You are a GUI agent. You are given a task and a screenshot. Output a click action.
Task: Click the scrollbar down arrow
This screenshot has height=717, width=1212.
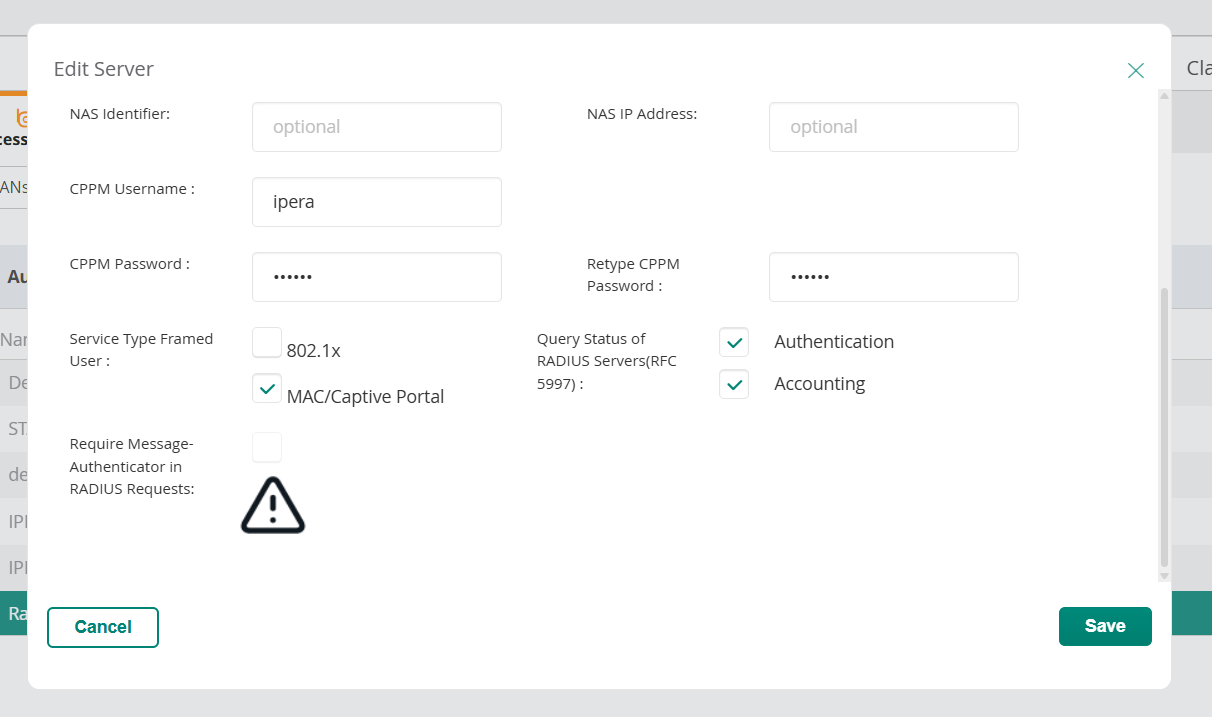1164,576
